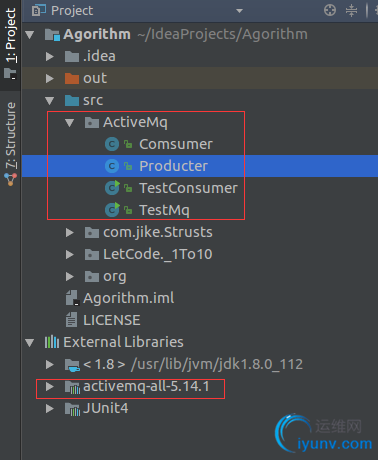Screen dimensions: 378x460
Task: Expand the .idea folder
Action: click(x=50, y=56)
